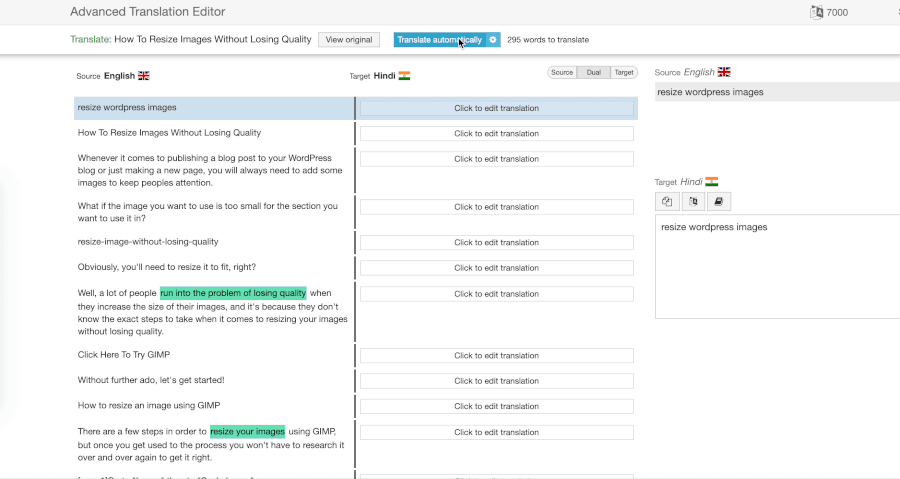Edit translation for 'How to resize an image using GIMP'
Image resolution: width=900 pixels, height=479 pixels.
496,406
